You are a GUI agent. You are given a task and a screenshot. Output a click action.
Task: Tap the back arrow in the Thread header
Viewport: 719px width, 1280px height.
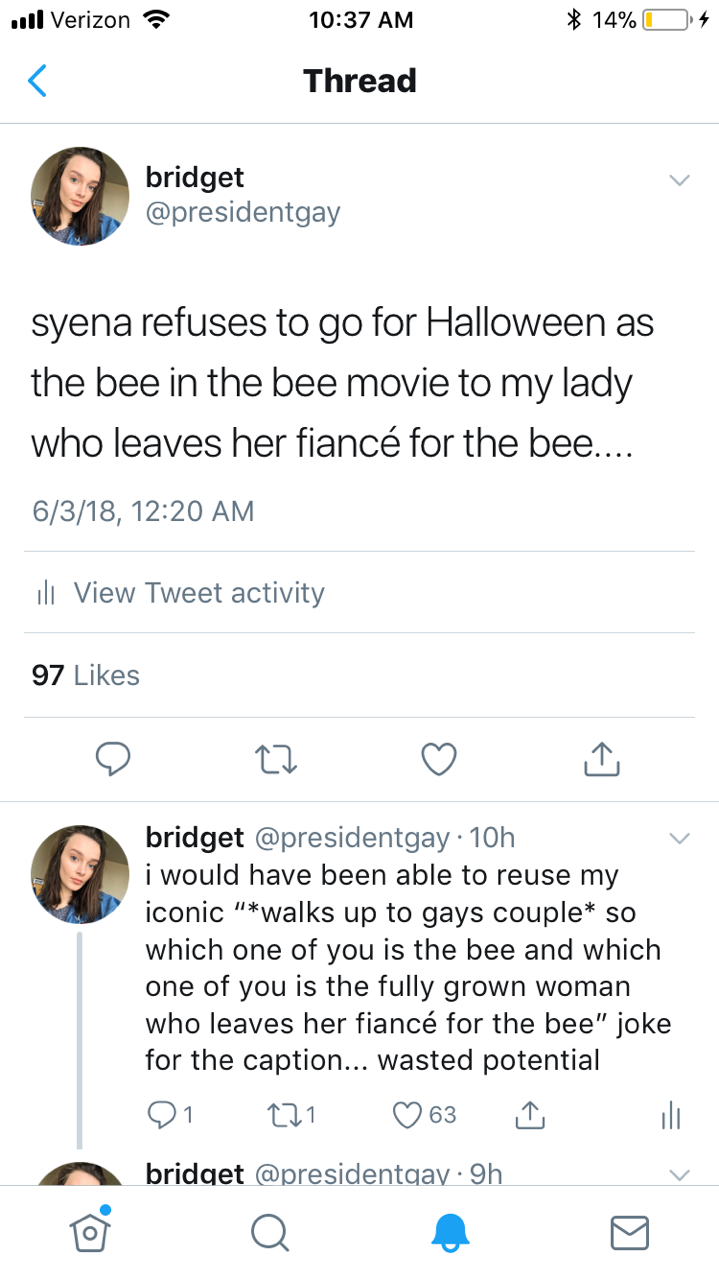point(37,80)
